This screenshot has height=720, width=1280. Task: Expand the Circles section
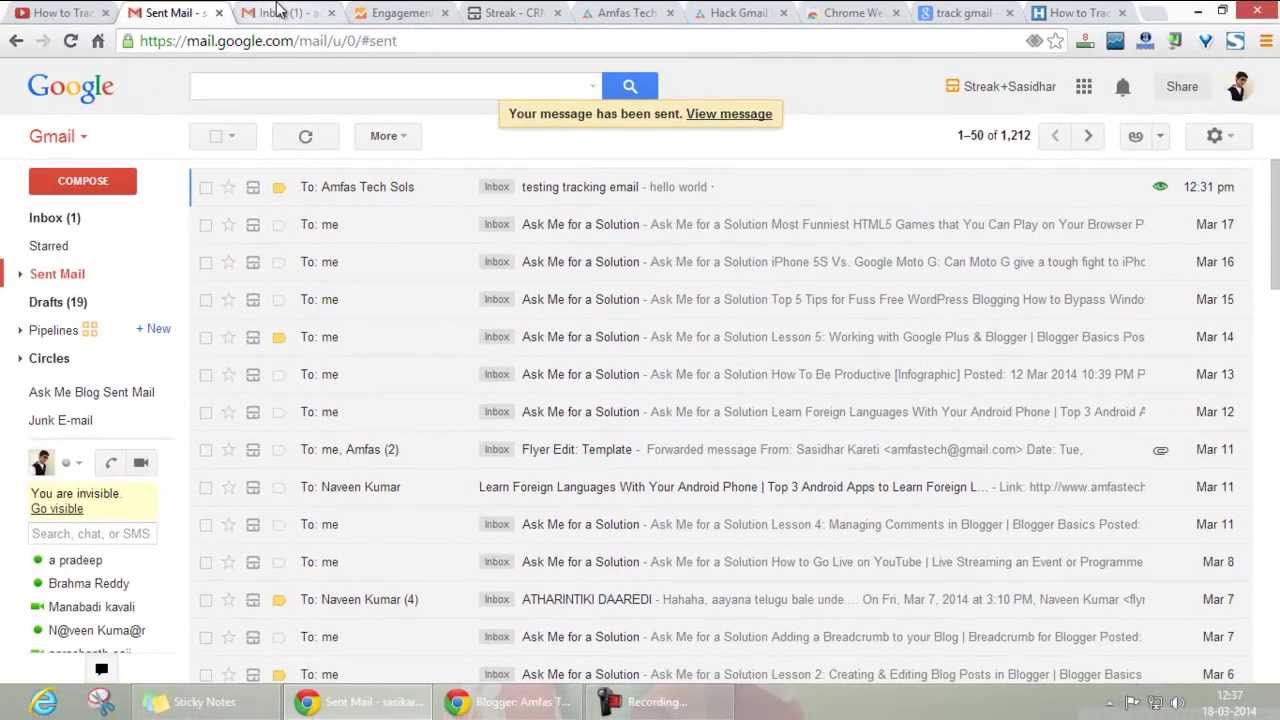pos(20,358)
